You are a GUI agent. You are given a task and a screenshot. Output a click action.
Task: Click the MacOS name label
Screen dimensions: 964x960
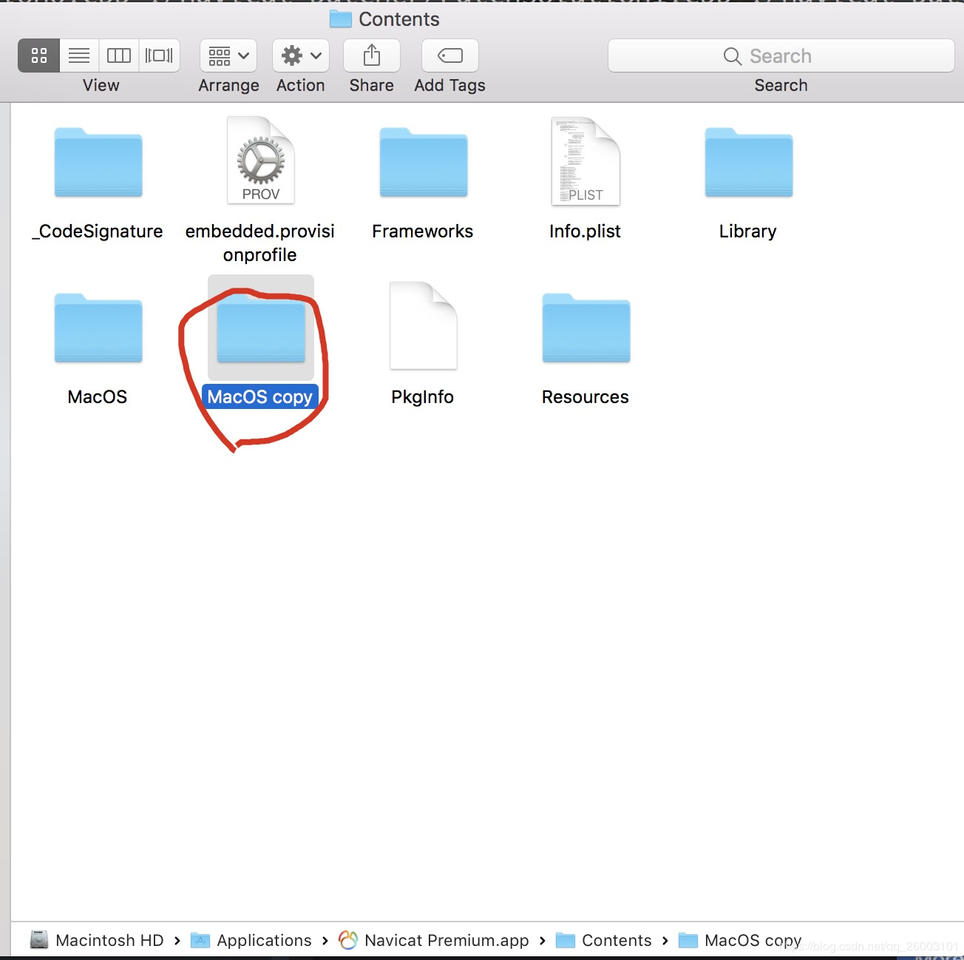97,397
